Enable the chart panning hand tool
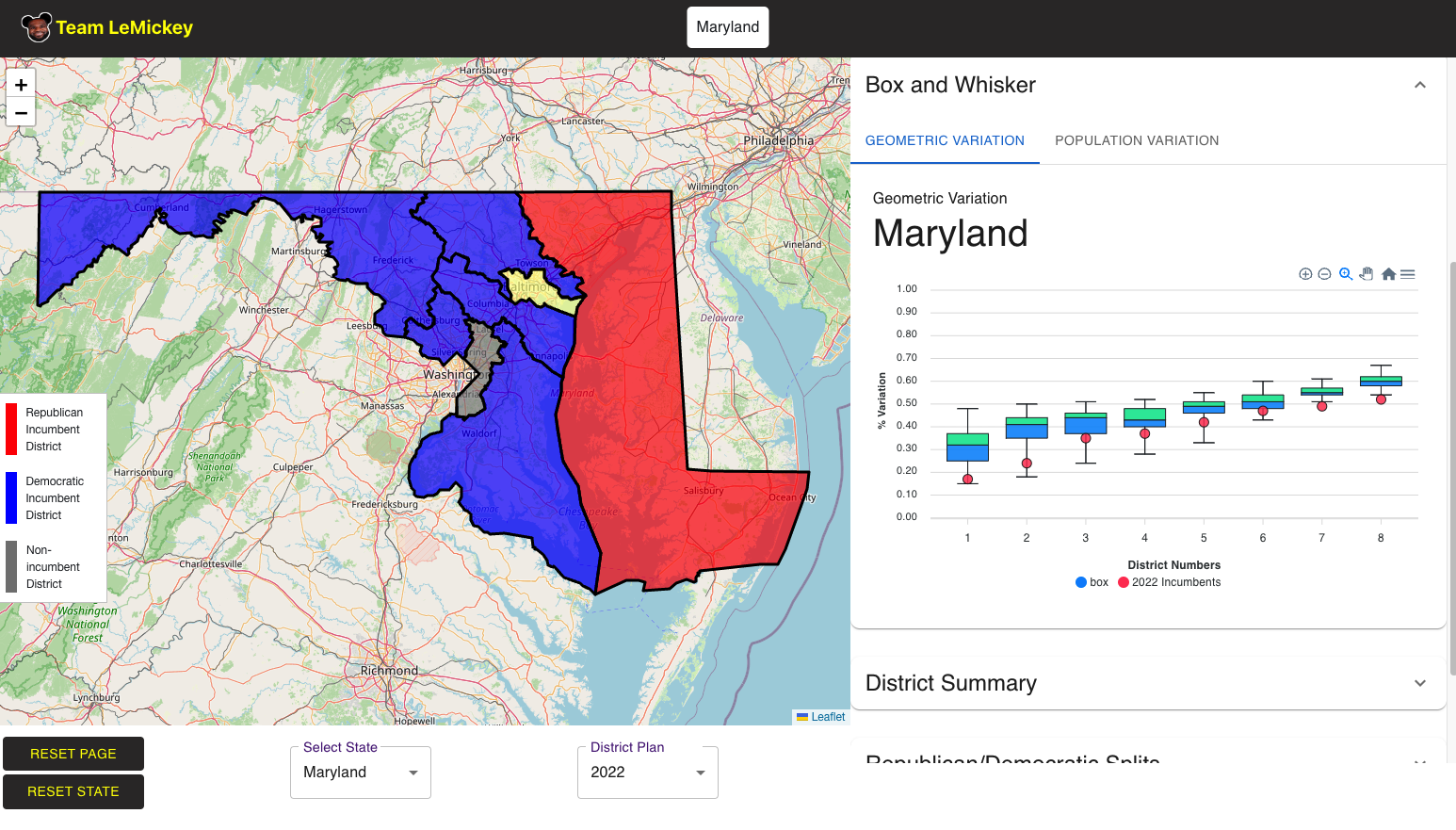This screenshot has width=1456, height=830. [x=1367, y=274]
